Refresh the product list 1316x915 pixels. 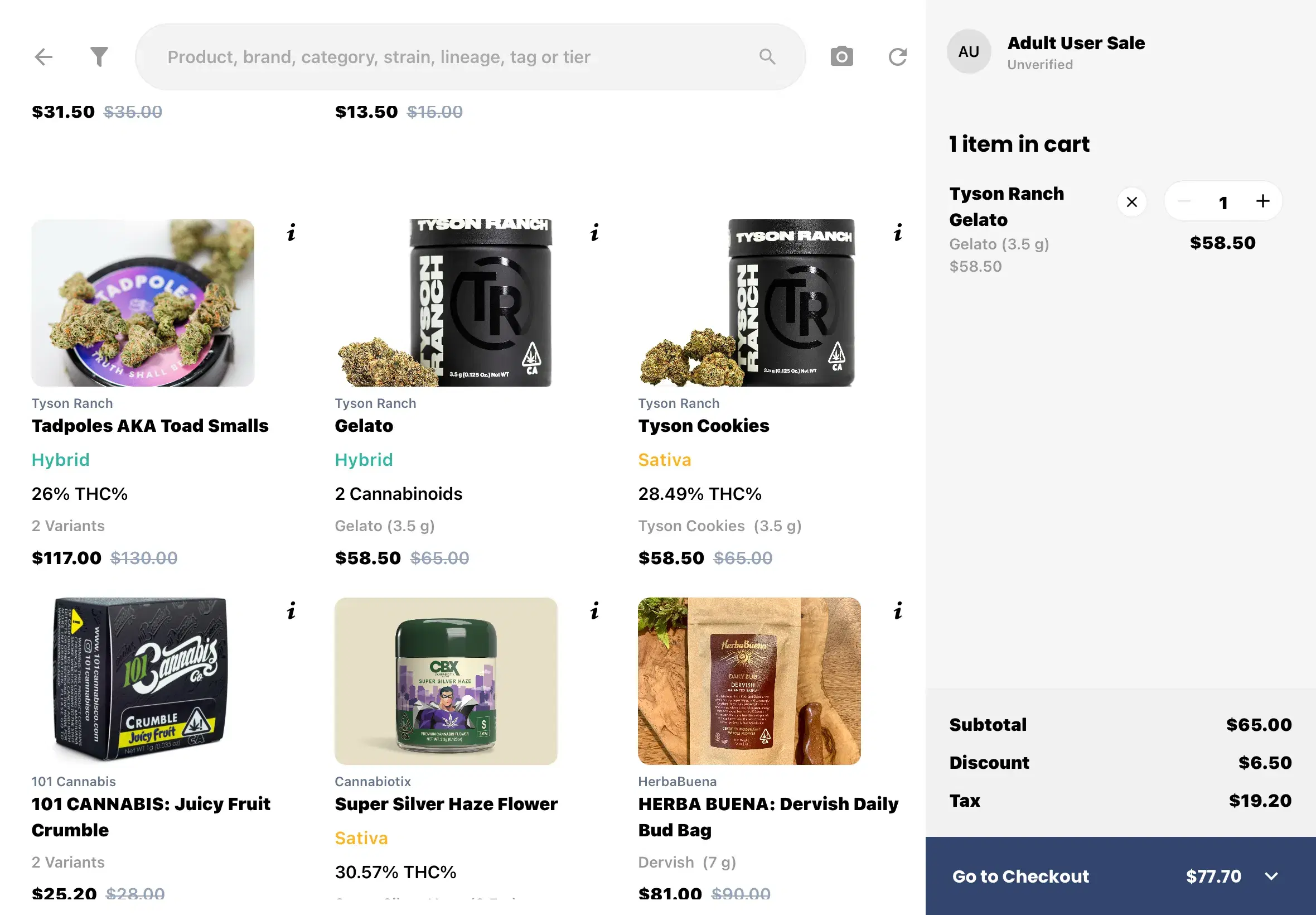[x=897, y=56]
